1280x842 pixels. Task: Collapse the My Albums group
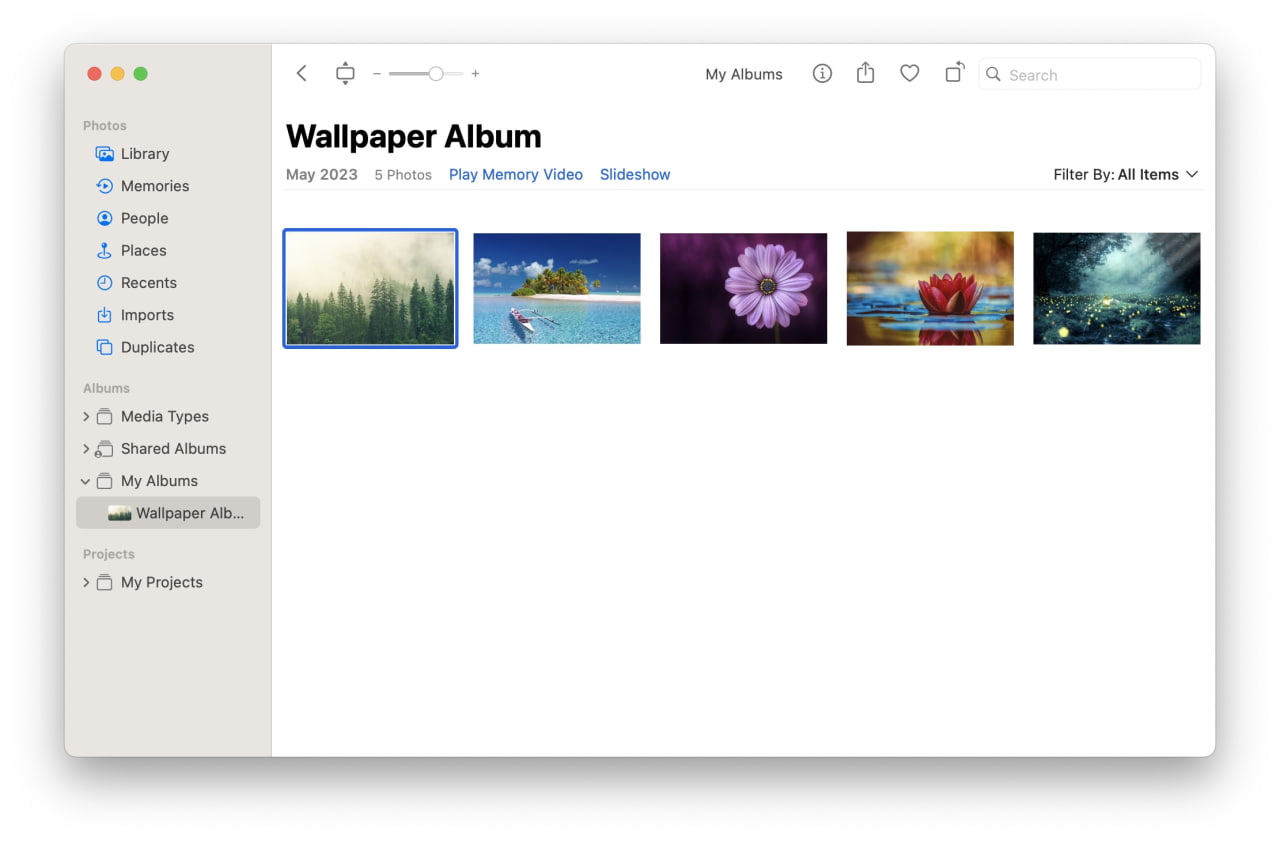click(86, 481)
